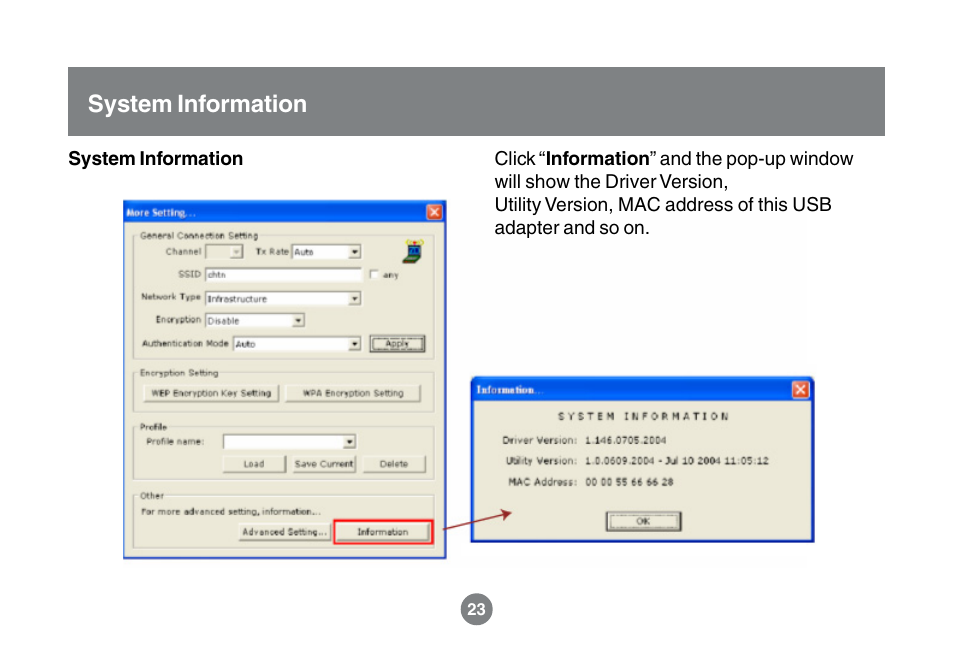
Task: Confirm the Information dialog with OK
Action: (643, 522)
